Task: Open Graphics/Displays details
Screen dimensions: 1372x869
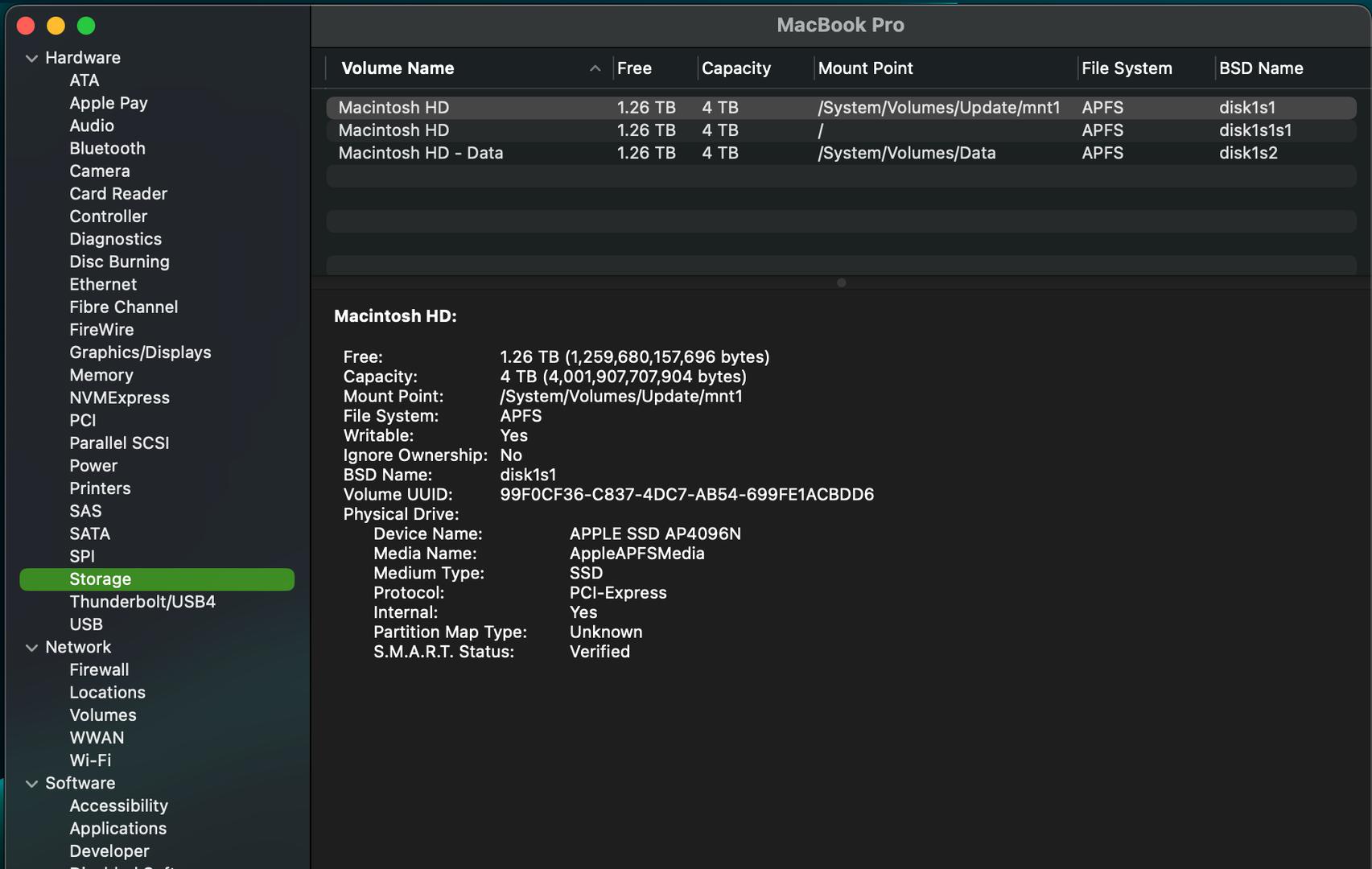Action: (x=140, y=352)
